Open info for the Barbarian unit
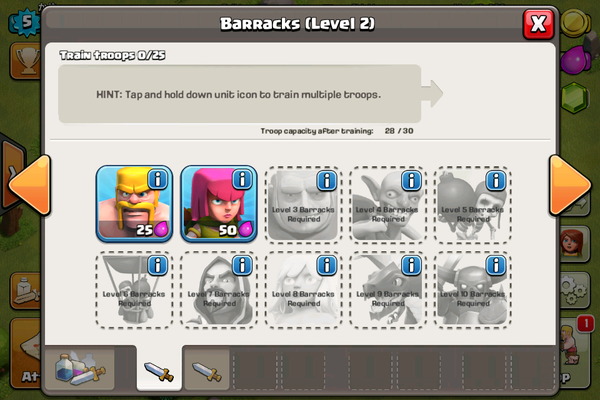Screen dimensions: 600x400 pyautogui.click(x=158, y=179)
